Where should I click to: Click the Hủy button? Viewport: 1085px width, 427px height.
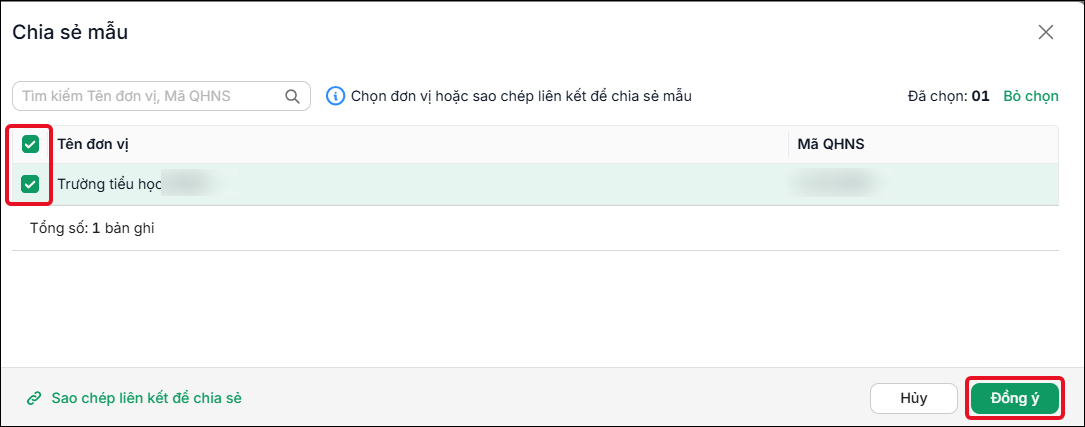[913, 398]
